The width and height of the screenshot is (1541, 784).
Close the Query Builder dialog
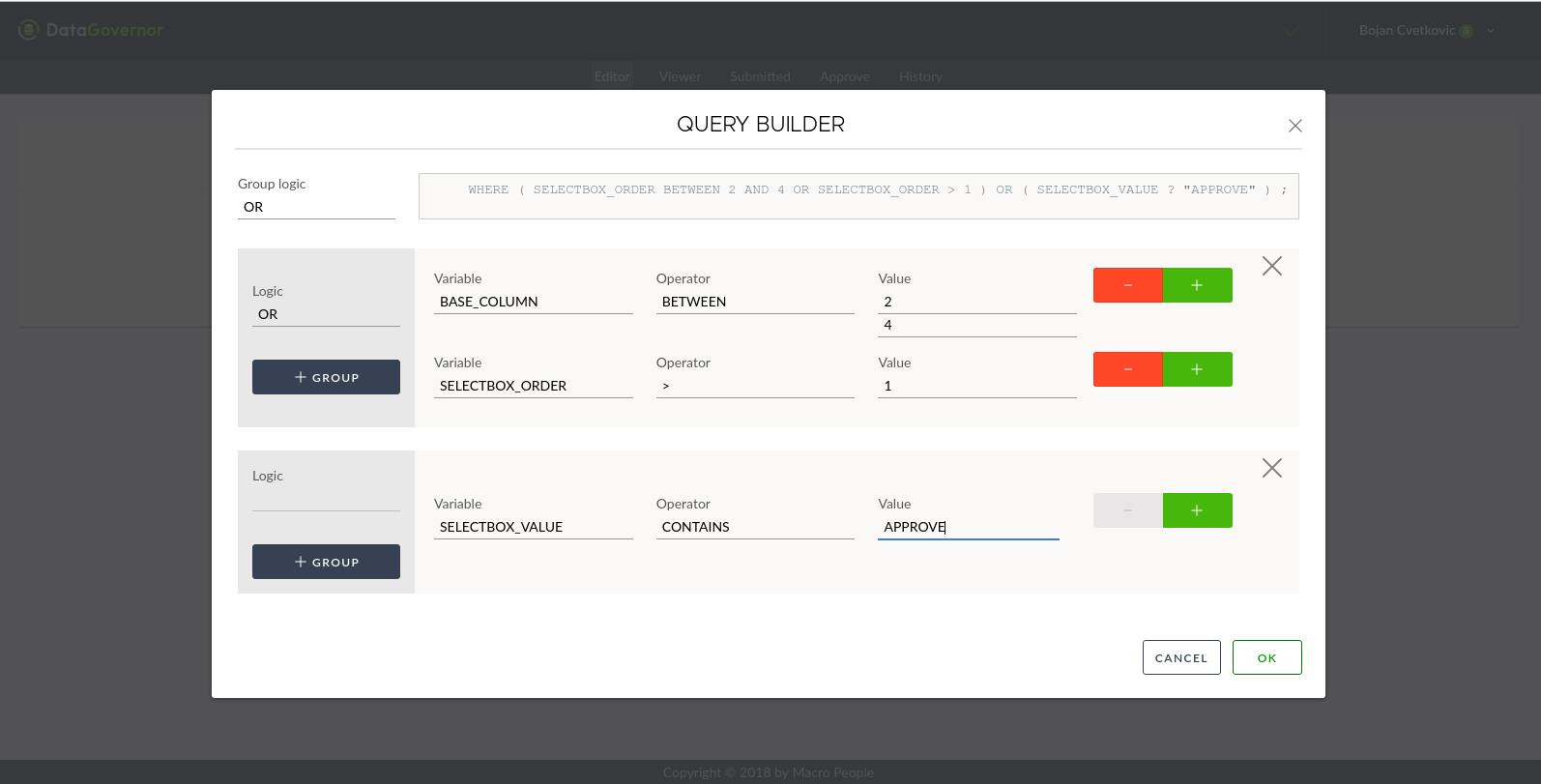(1294, 126)
